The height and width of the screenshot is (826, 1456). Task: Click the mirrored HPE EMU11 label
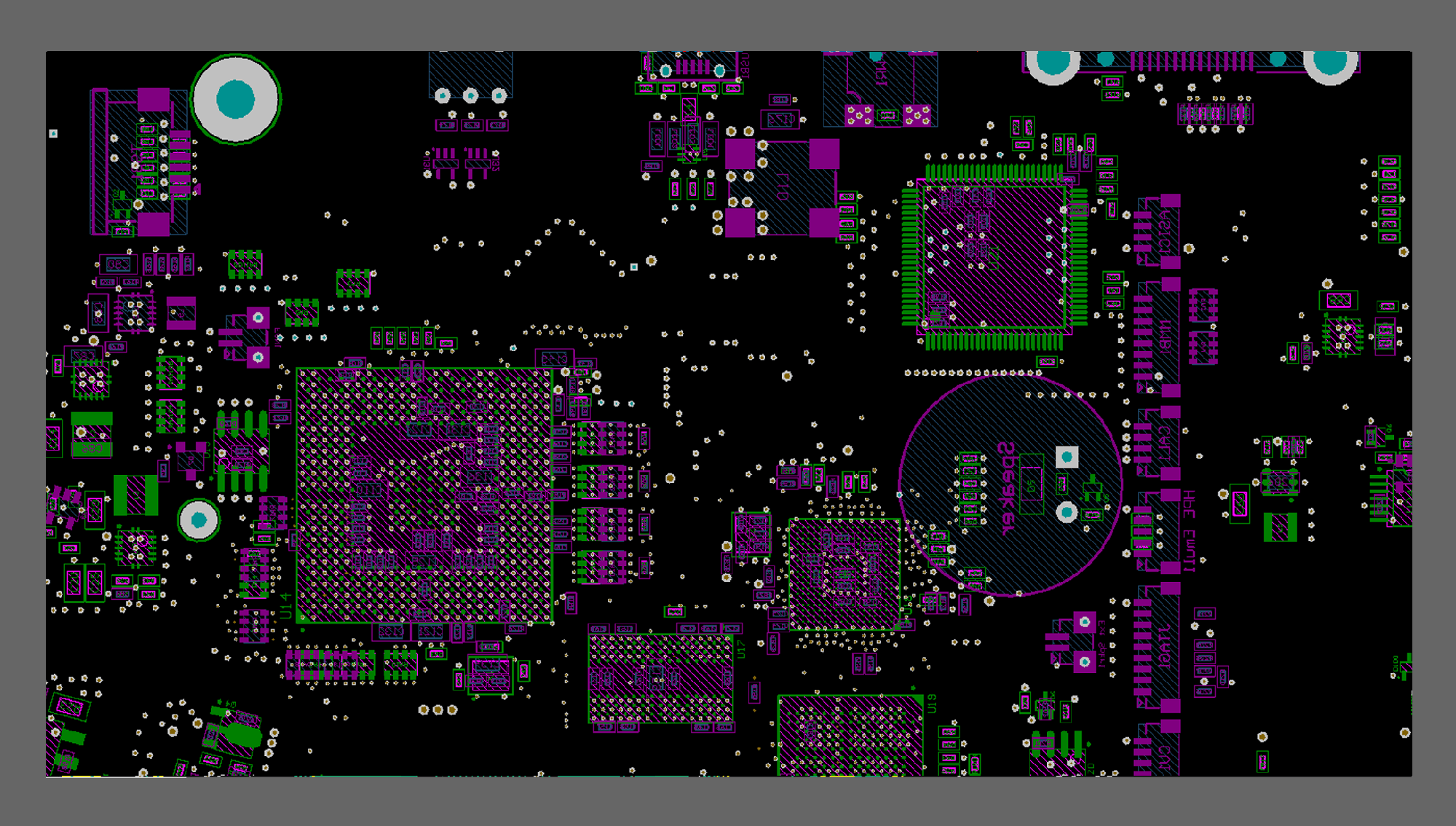(x=1189, y=530)
